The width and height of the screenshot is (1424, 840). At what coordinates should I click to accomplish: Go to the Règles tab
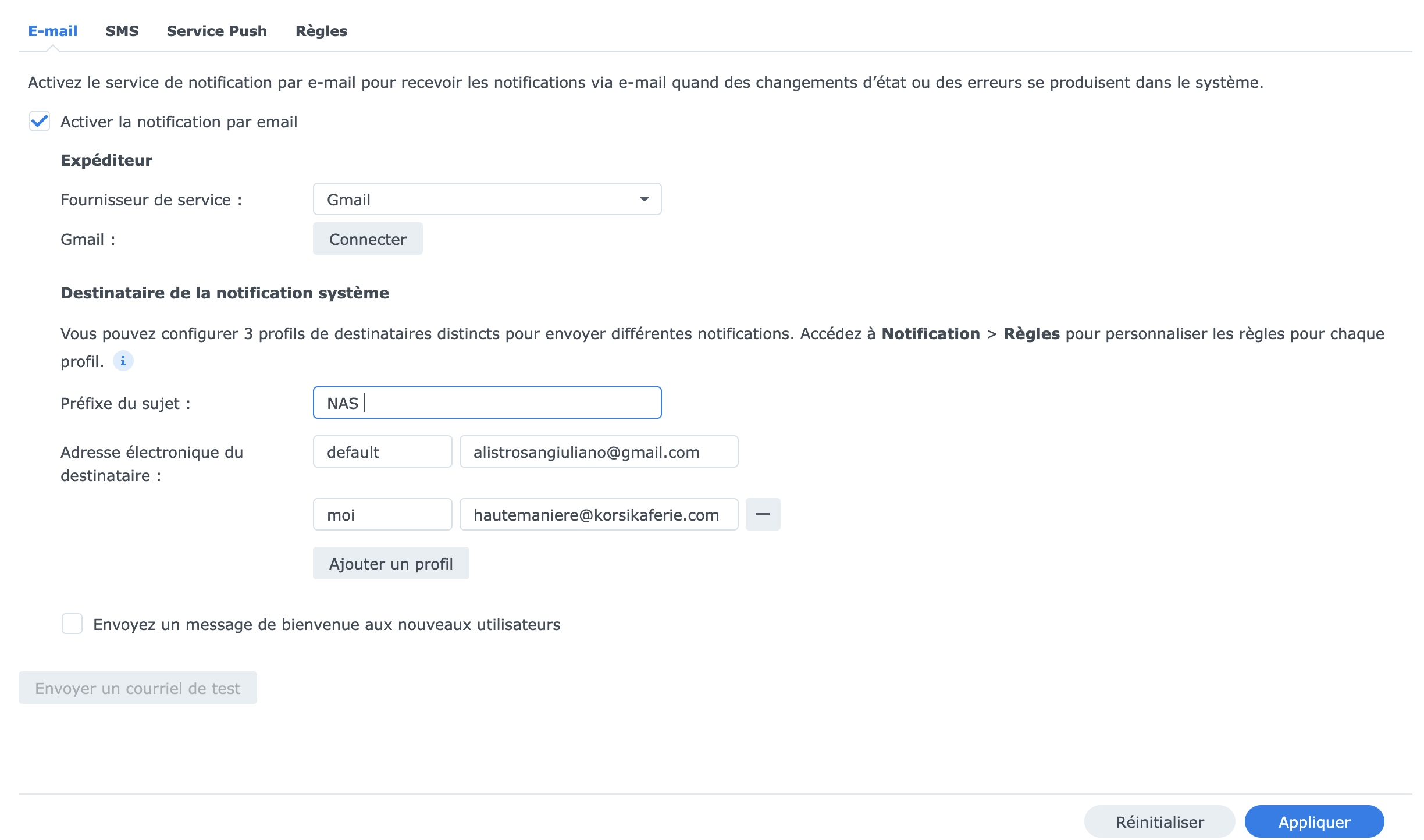[x=321, y=31]
